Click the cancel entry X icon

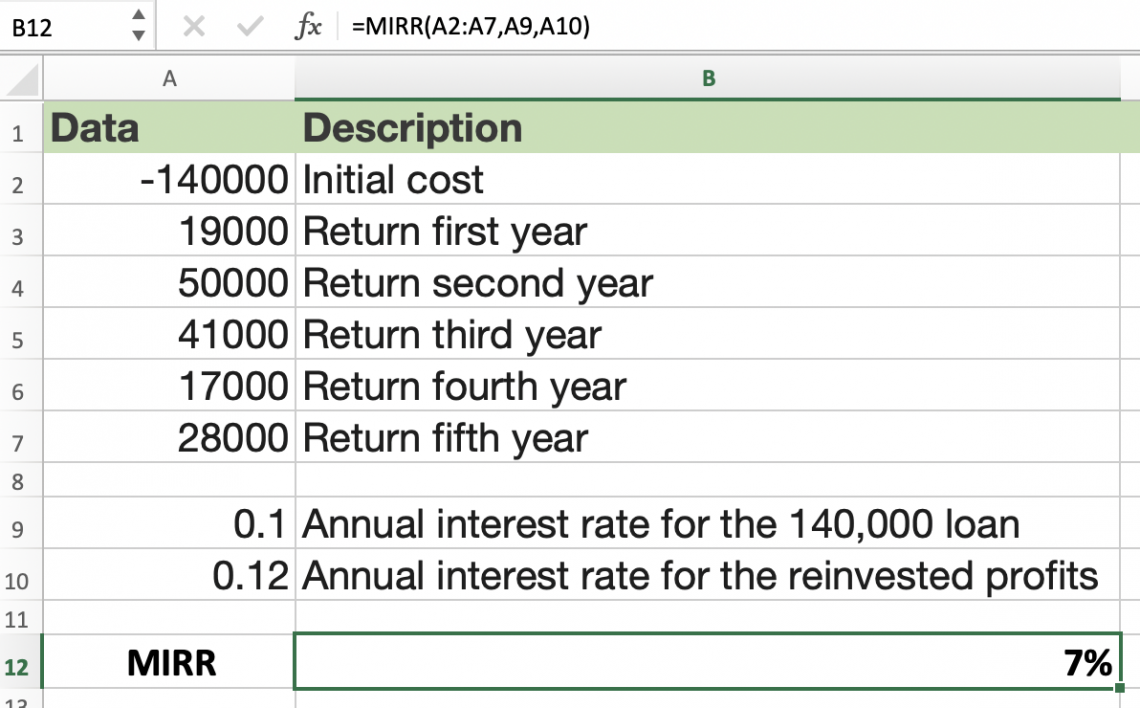[x=193, y=27]
